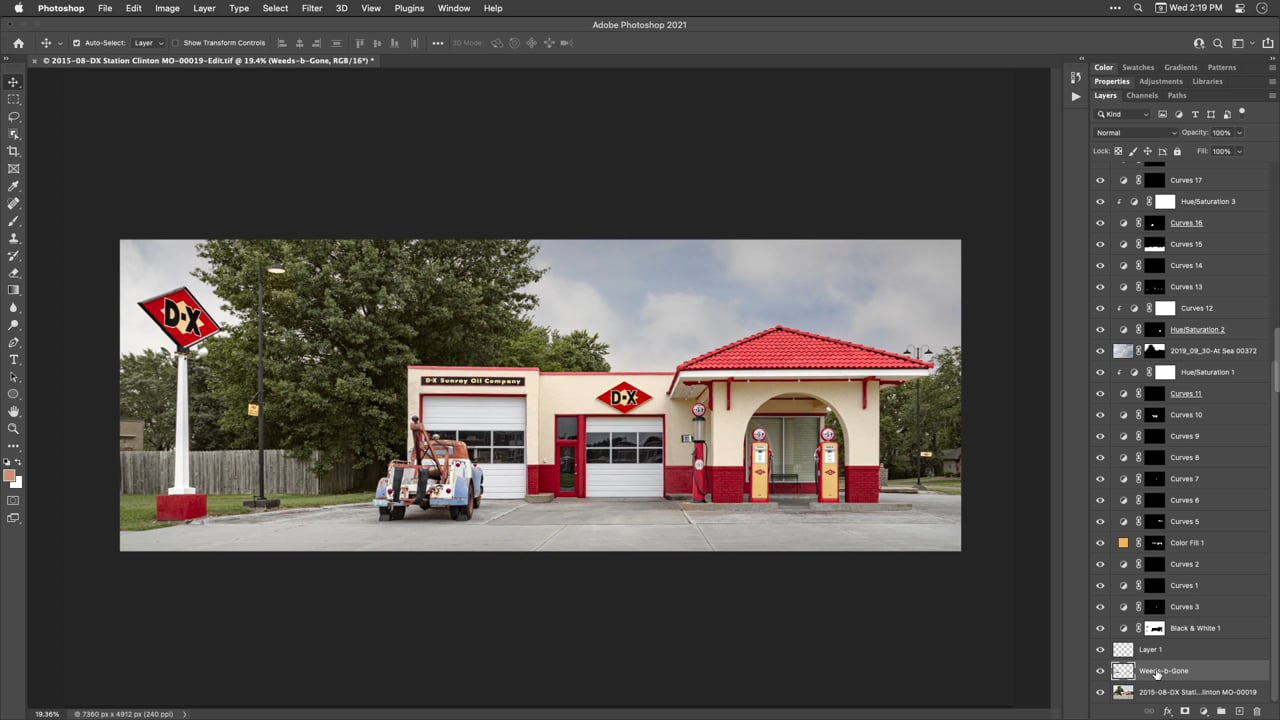Screen dimensions: 1280x720
Task: Click Lock transparent pixels icon
Action: (1118, 151)
